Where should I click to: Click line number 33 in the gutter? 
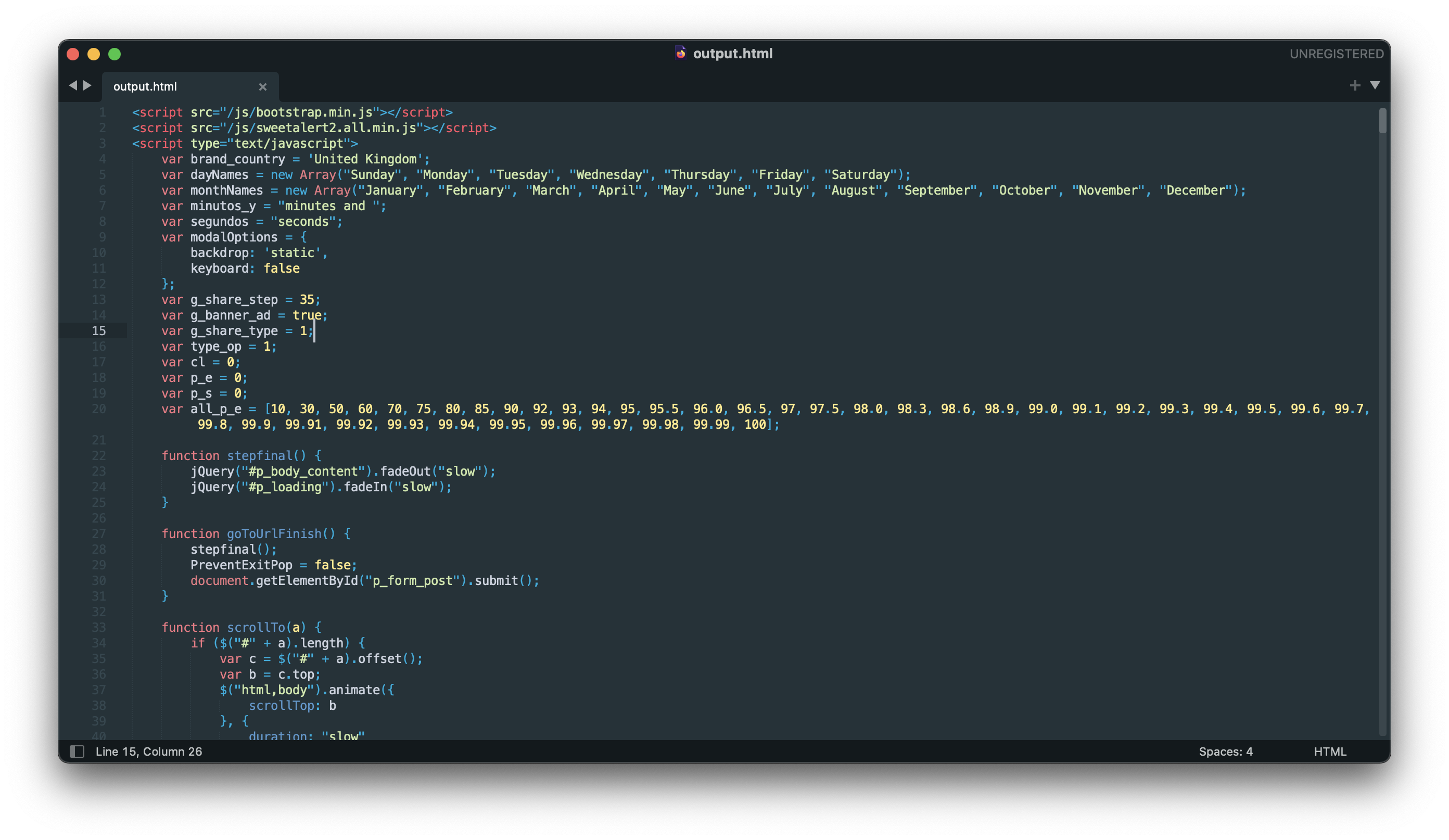click(99, 627)
